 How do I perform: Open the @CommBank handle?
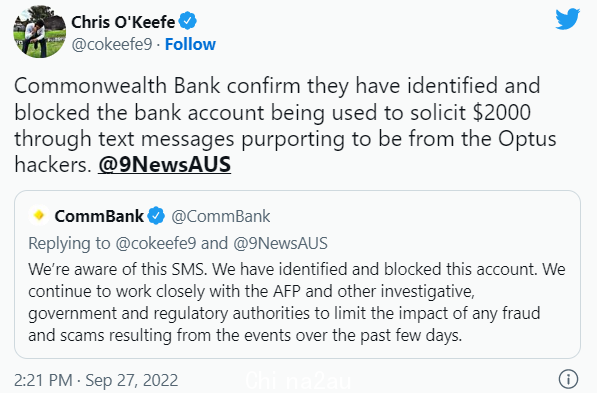pyautogui.click(x=221, y=216)
